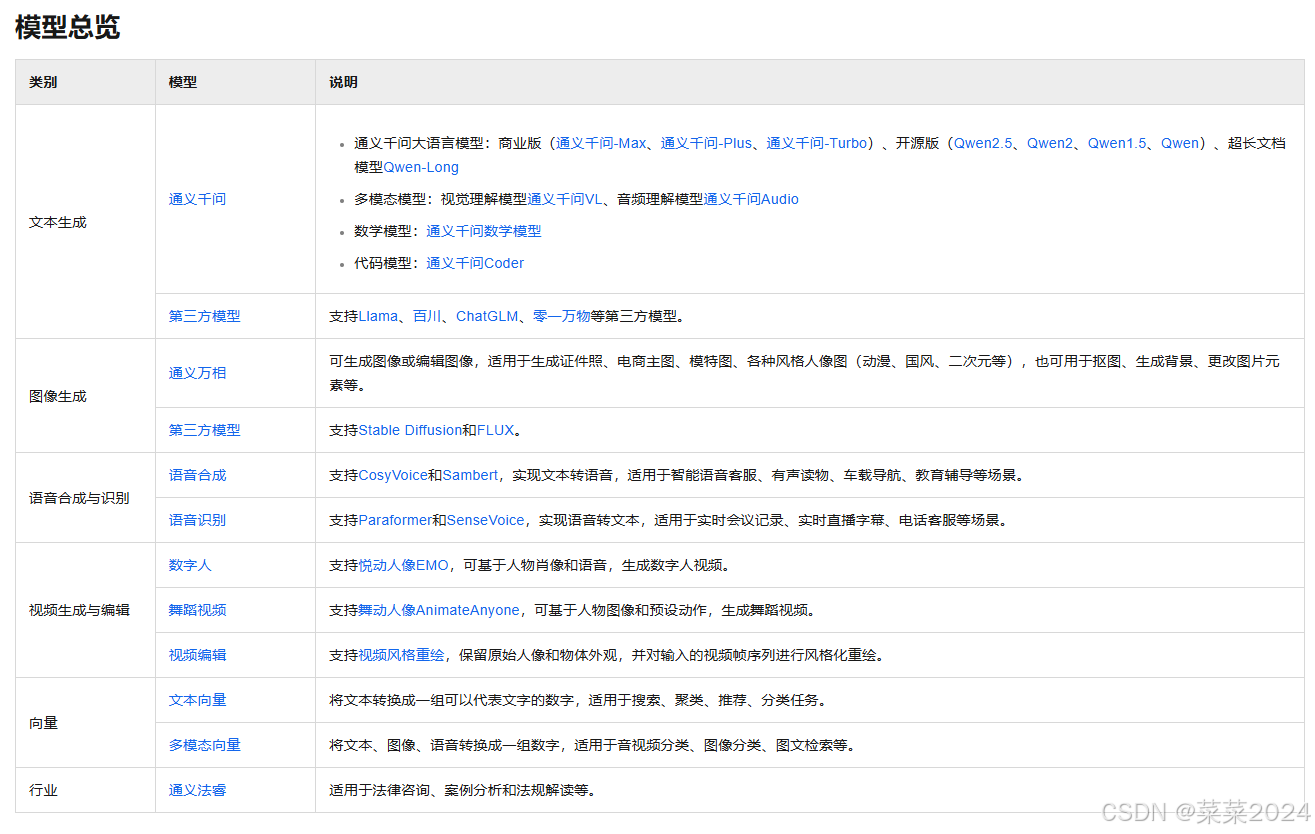Open the Llama link
1315x834 pixels.
[x=378, y=316]
